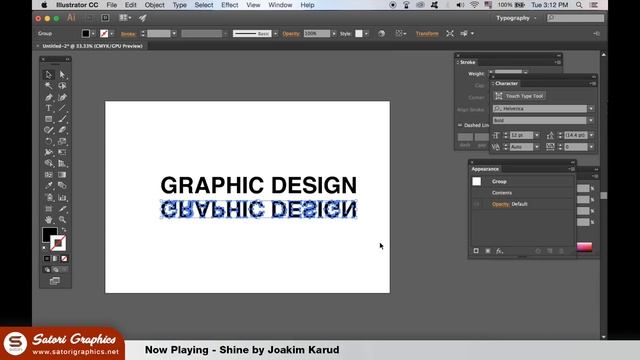Click the workspace search field
The height and width of the screenshot is (360, 640).
click(576, 18)
